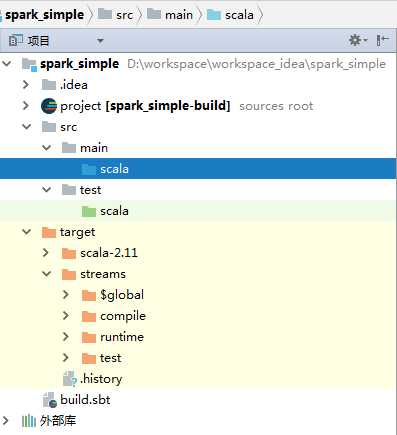Click the streams folder icon
This screenshot has height=435, width=397.
[69, 274]
